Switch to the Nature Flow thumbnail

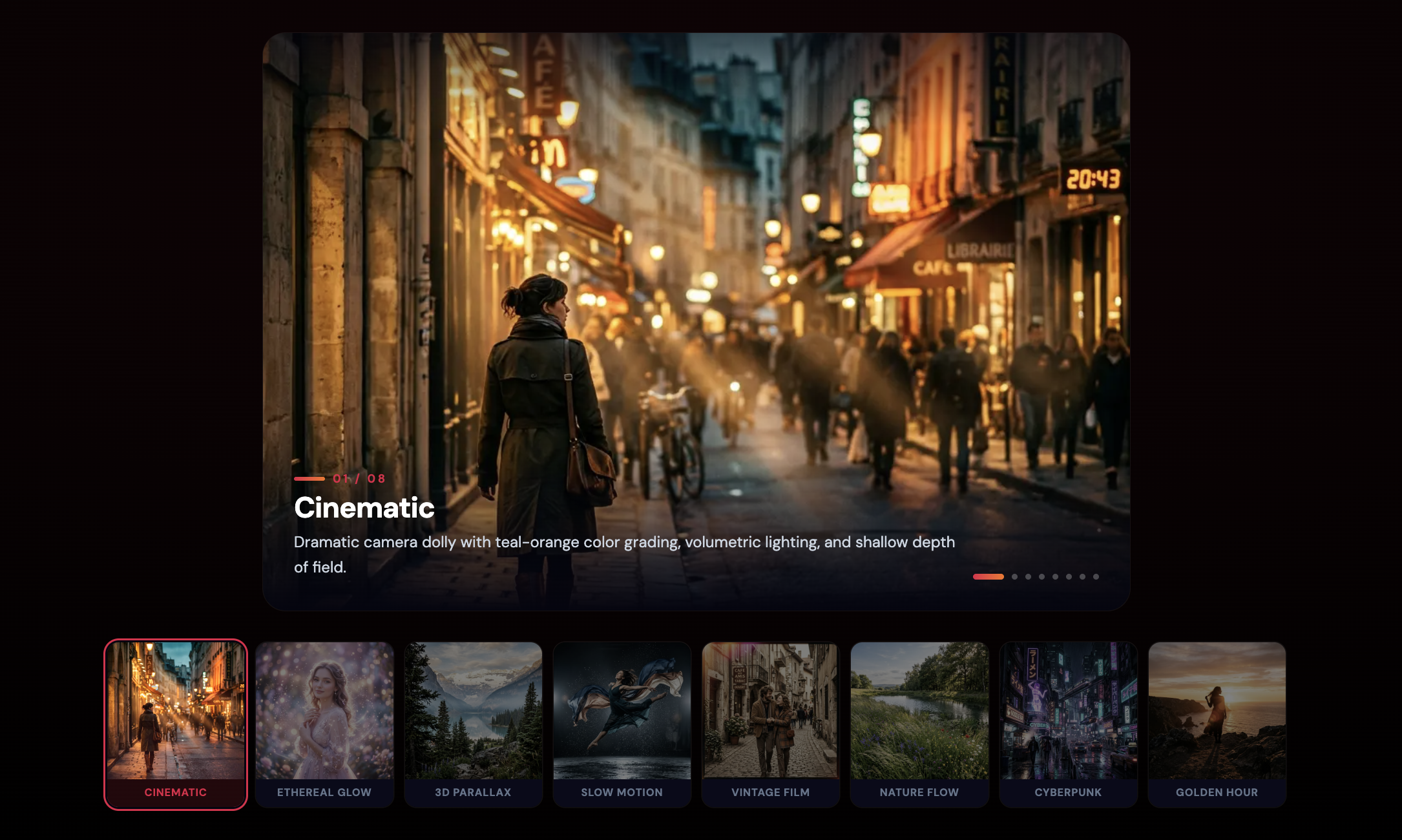(919, 724)
